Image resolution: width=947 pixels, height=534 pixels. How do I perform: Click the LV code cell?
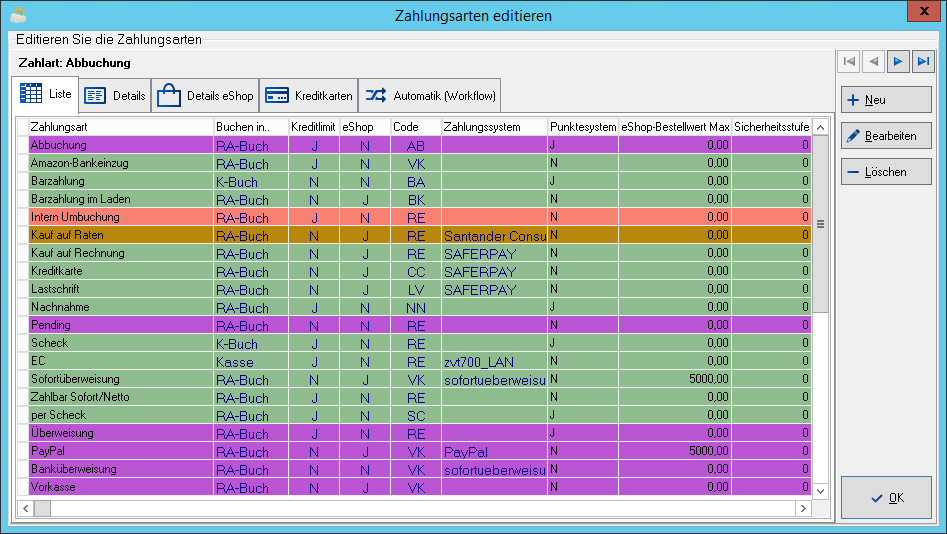pyautogui.click(x=416, y=290)
